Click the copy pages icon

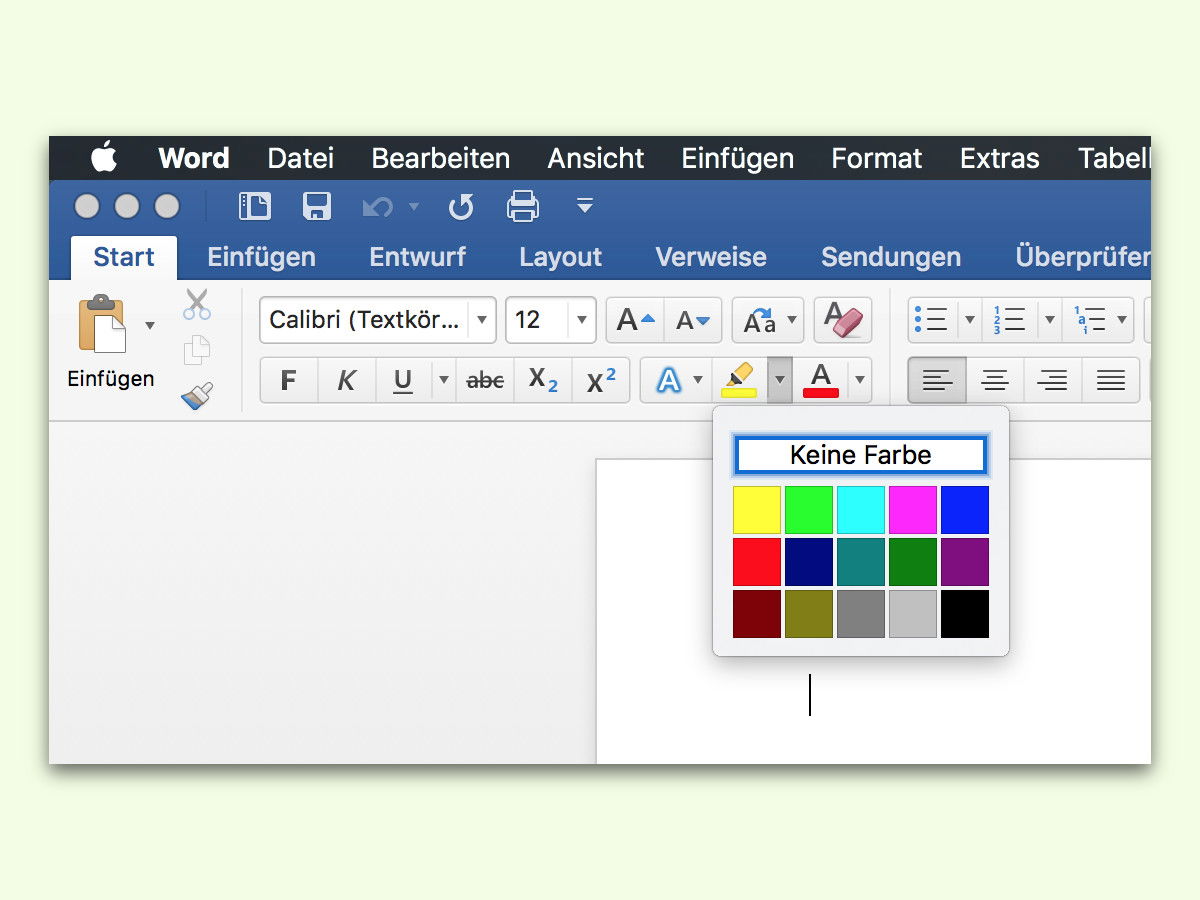click(x=197, y=350)
